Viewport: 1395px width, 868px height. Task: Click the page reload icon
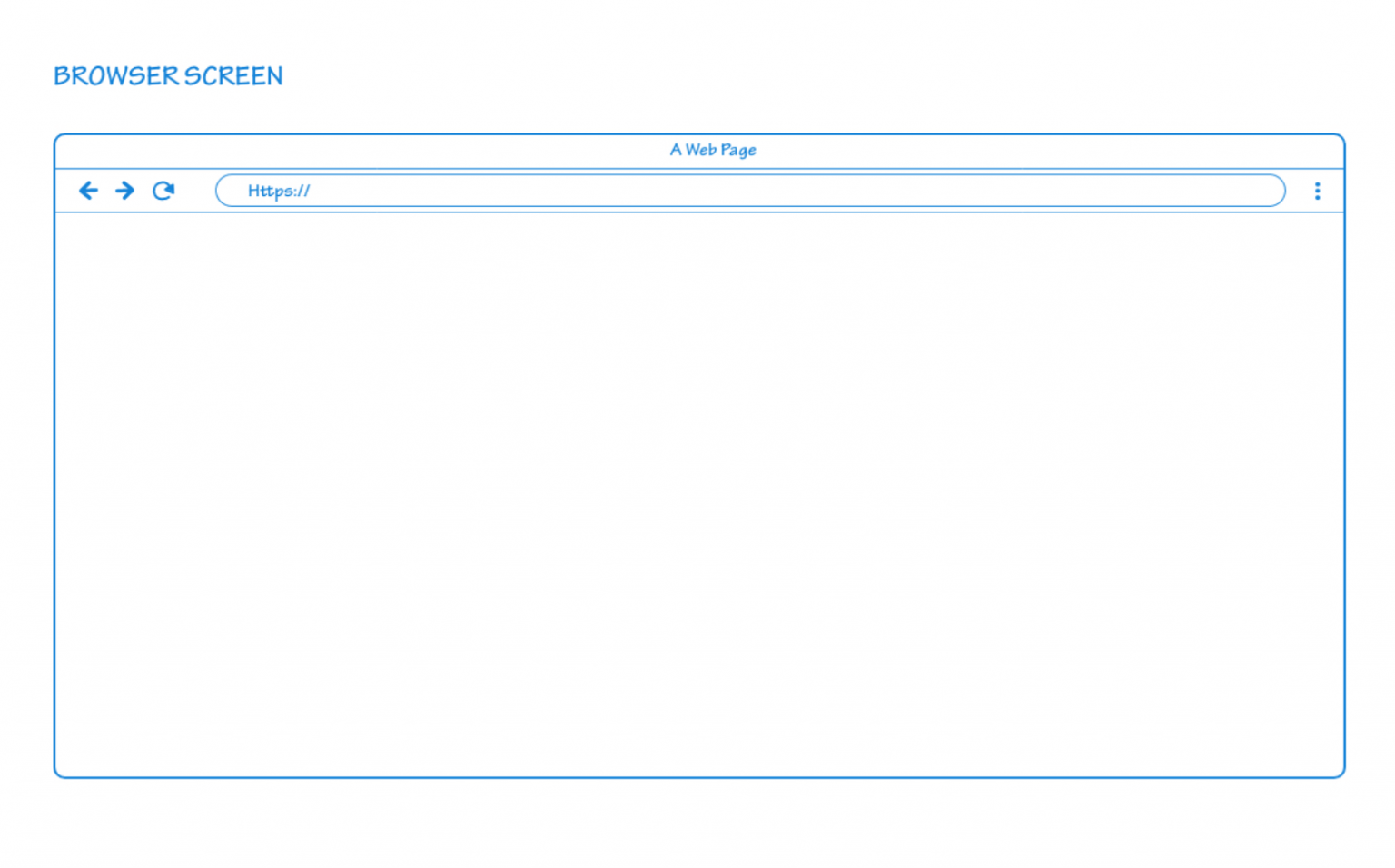[163, 191]
